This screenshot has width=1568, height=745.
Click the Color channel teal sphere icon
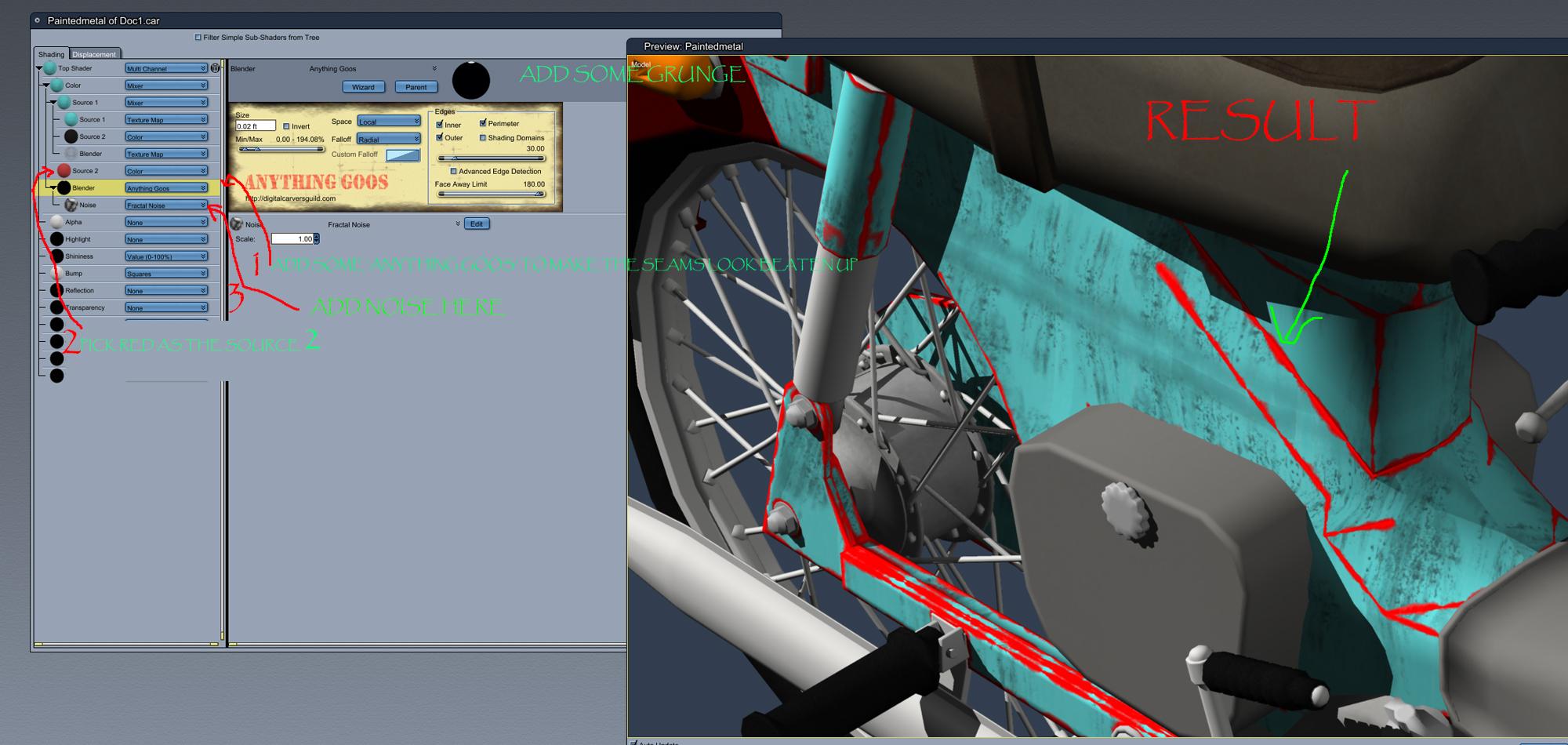(57, 85)
